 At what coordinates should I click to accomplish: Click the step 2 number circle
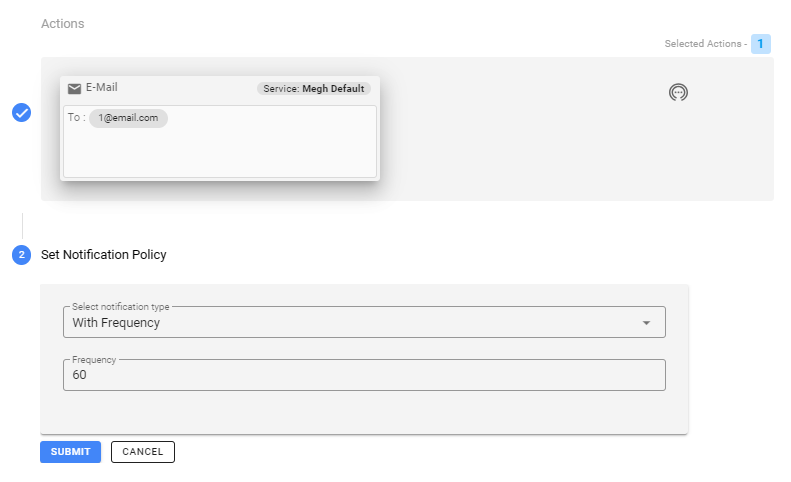click(21, 255)
